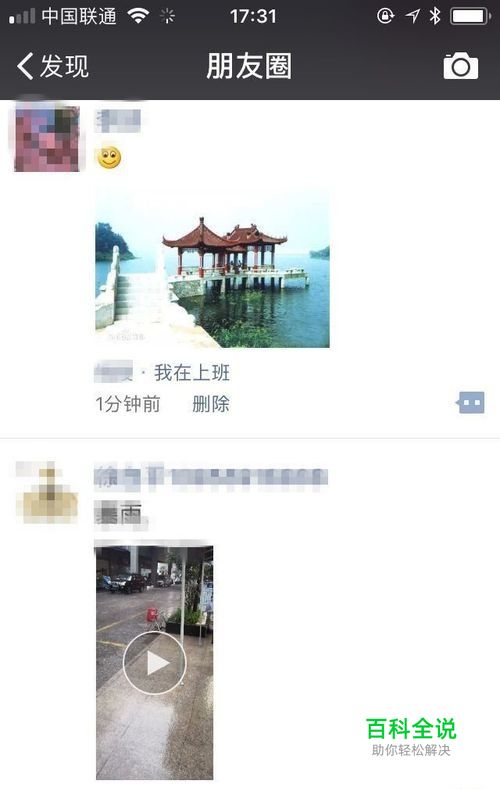500x789 pixels.
Task: Tap the 发现 back label
Action: [x=64, y=66]
